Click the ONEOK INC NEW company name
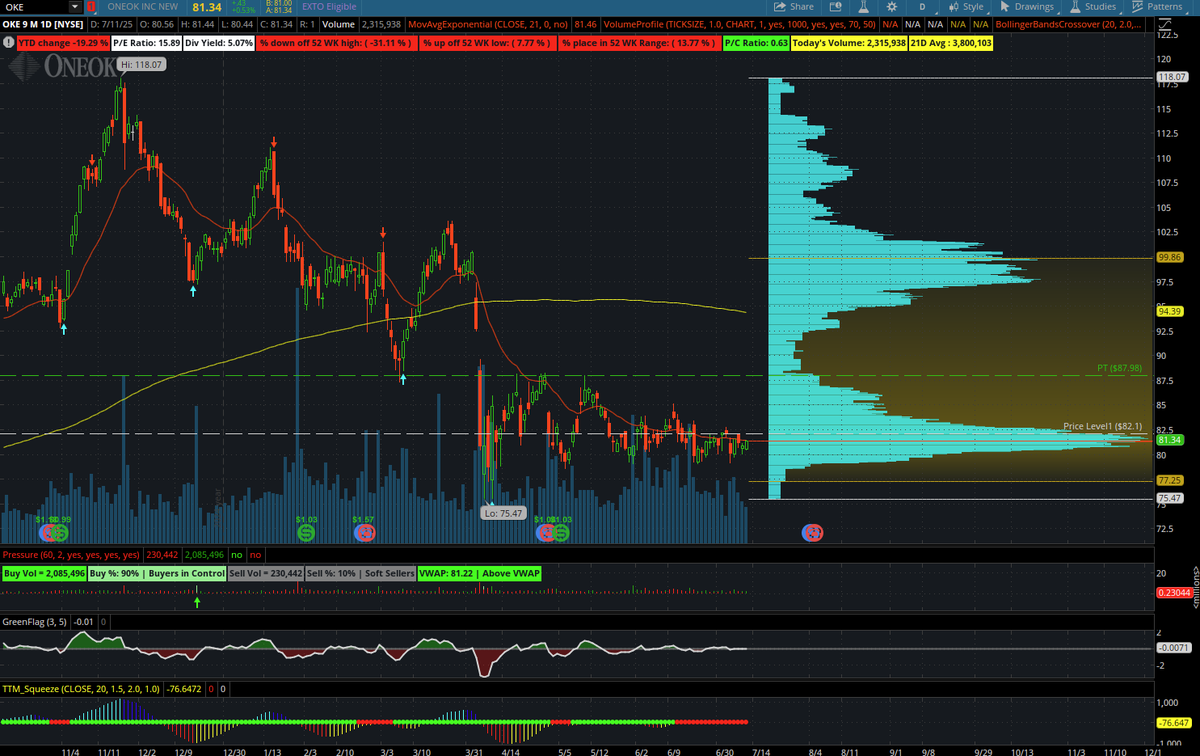 (143, 7)
